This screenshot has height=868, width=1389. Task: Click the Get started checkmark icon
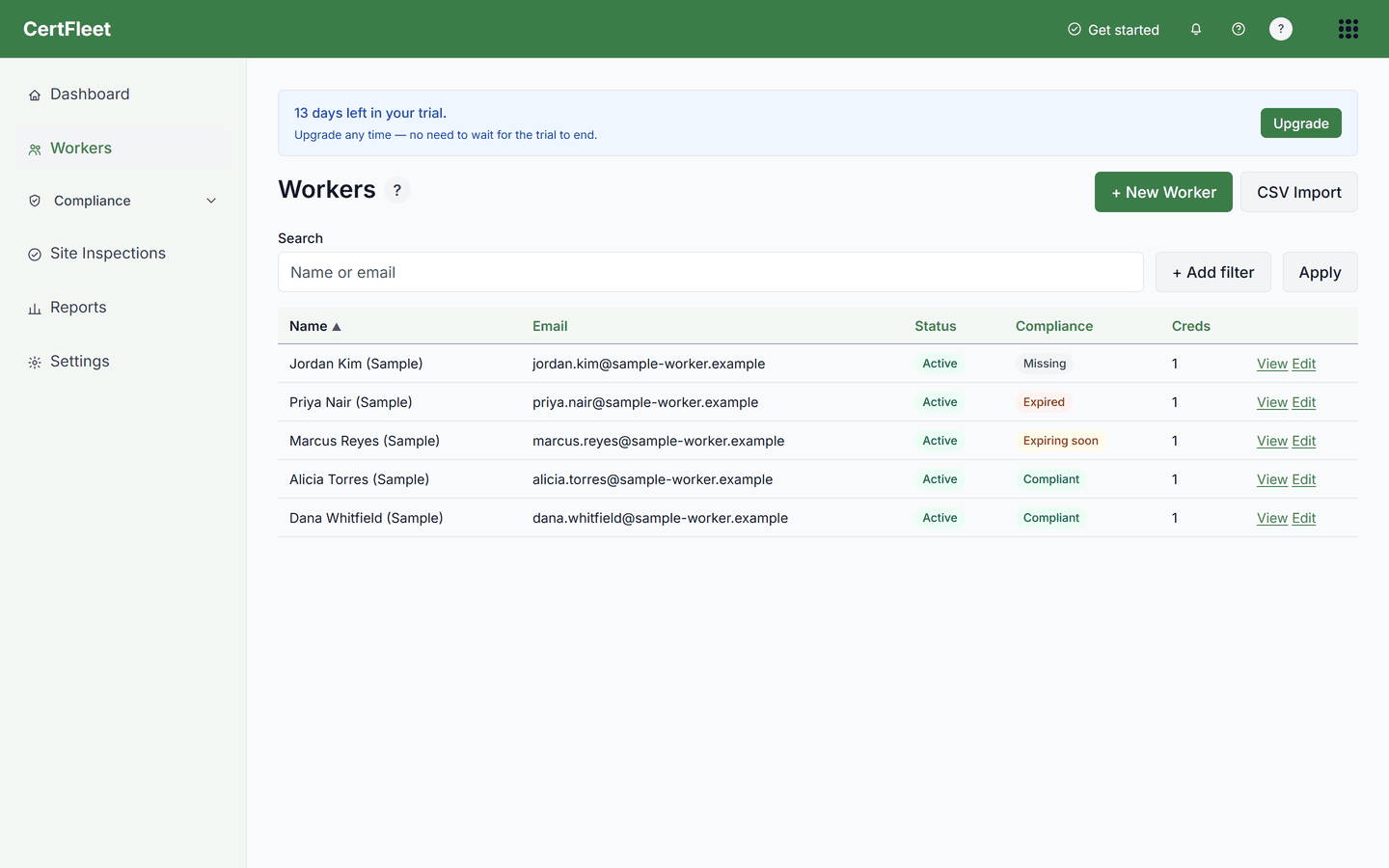1075,29
